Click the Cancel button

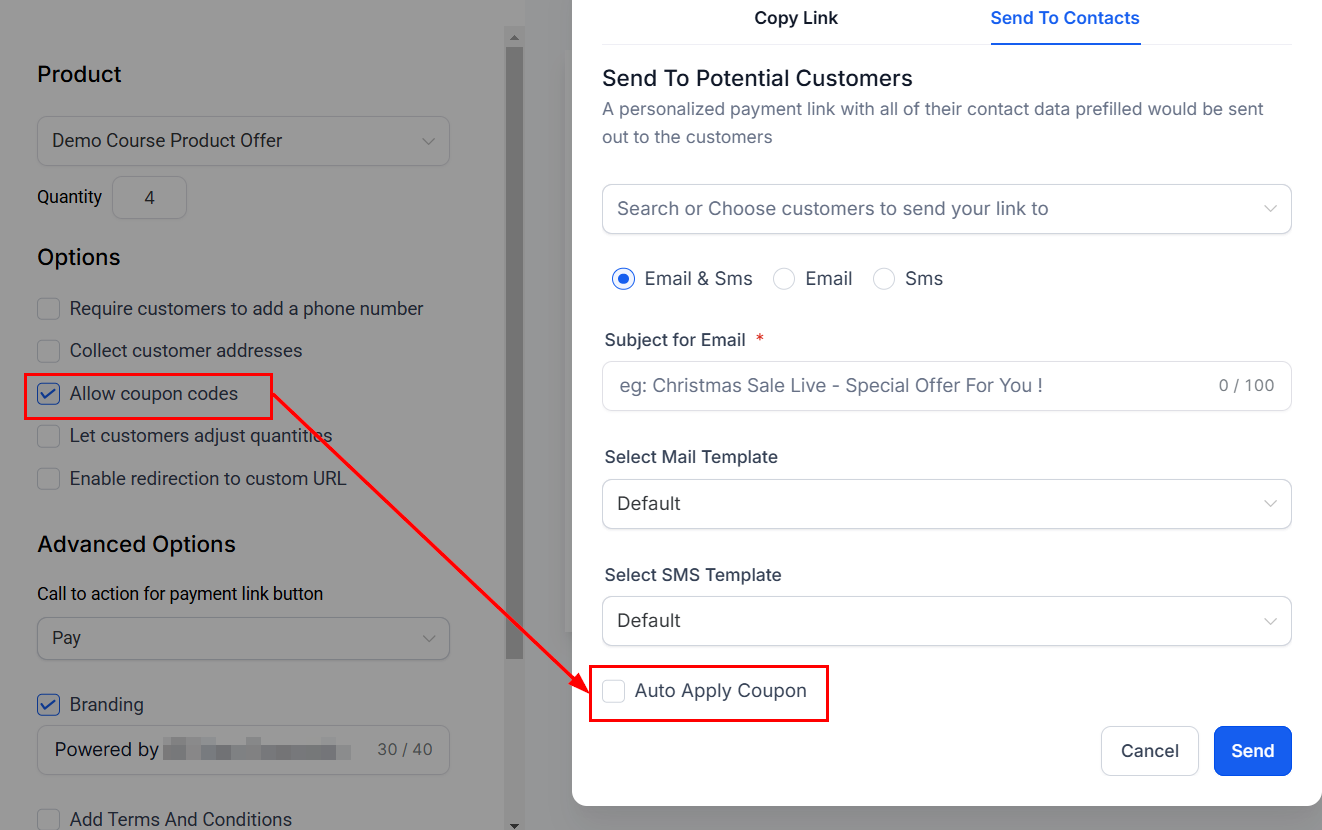[x=1149, y=751]
